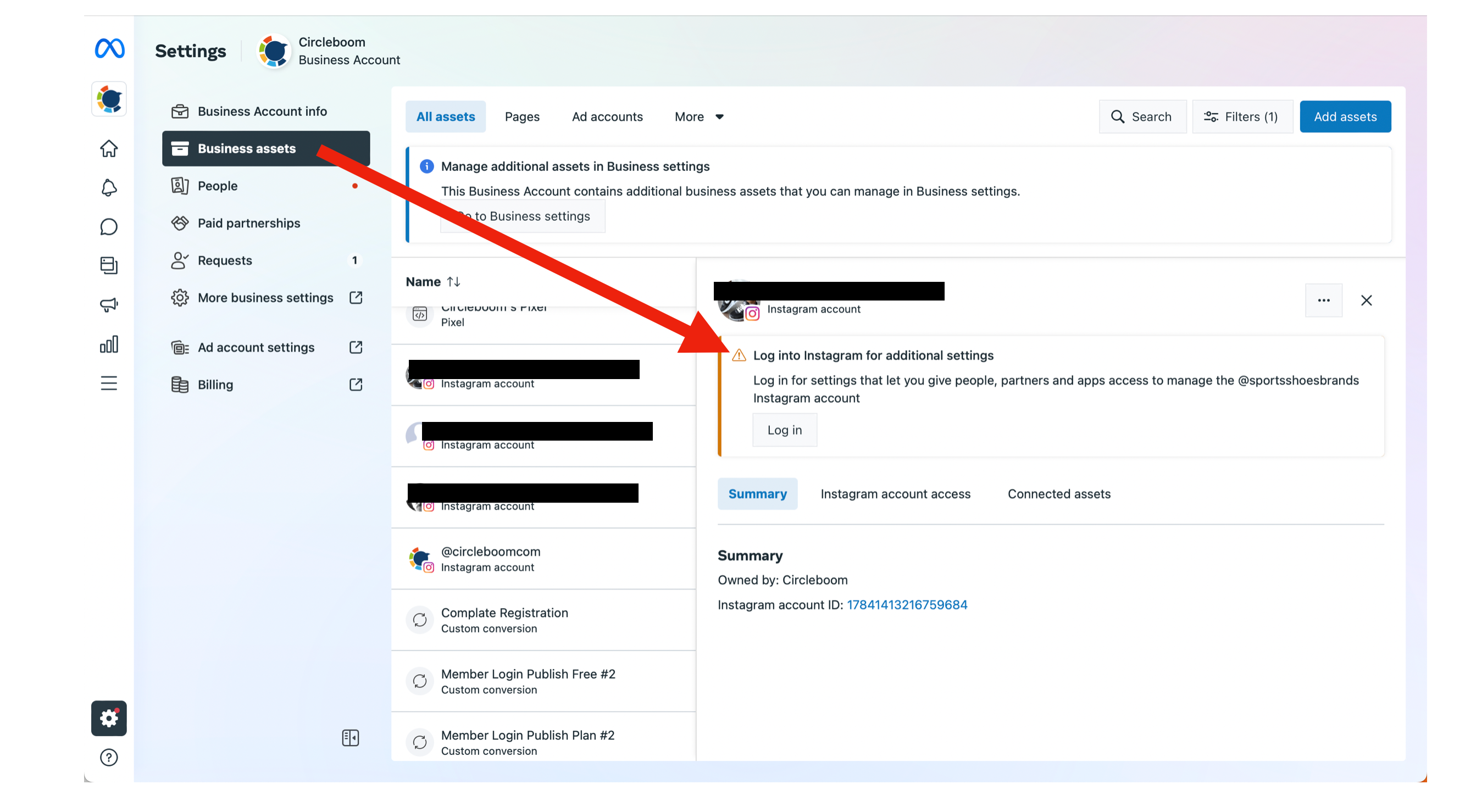1465x812 pixels.
Task: Open external link icon beside More business settings
Action: coord(356,298)
